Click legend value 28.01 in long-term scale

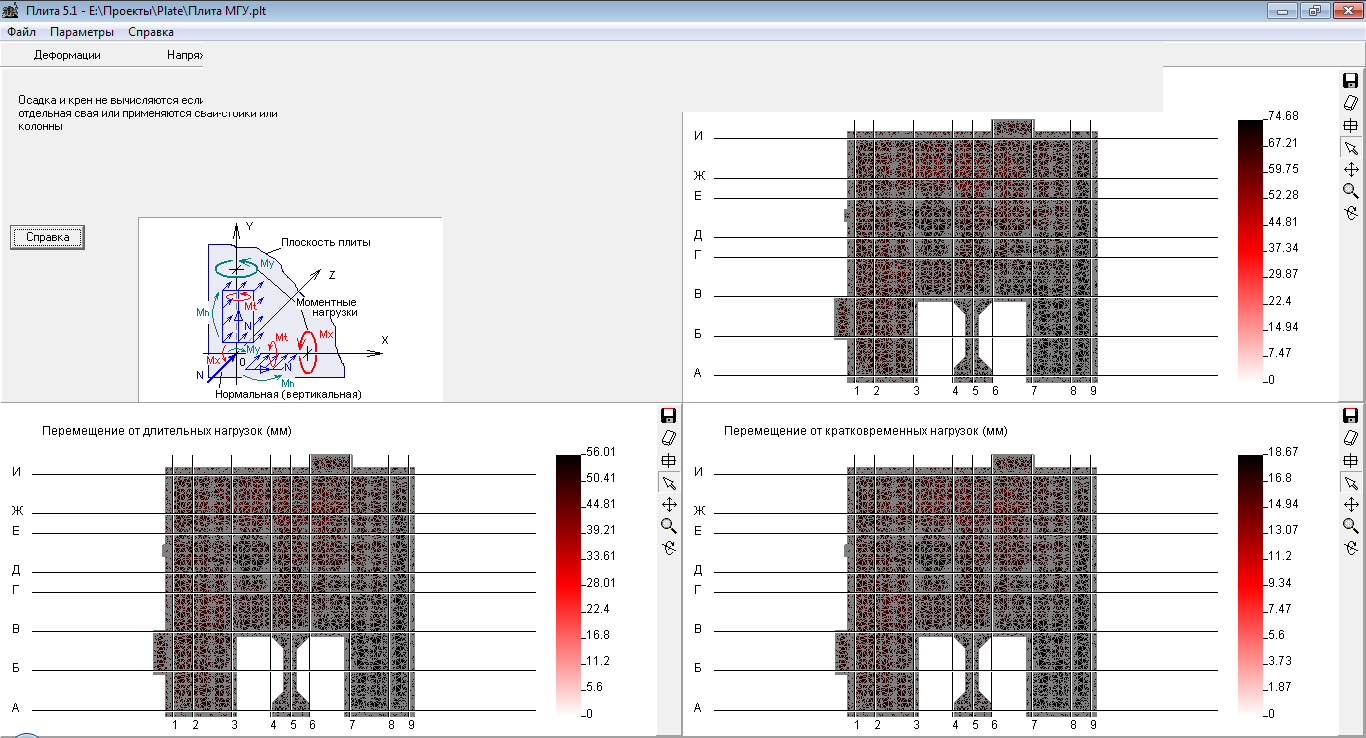point(600,583)
